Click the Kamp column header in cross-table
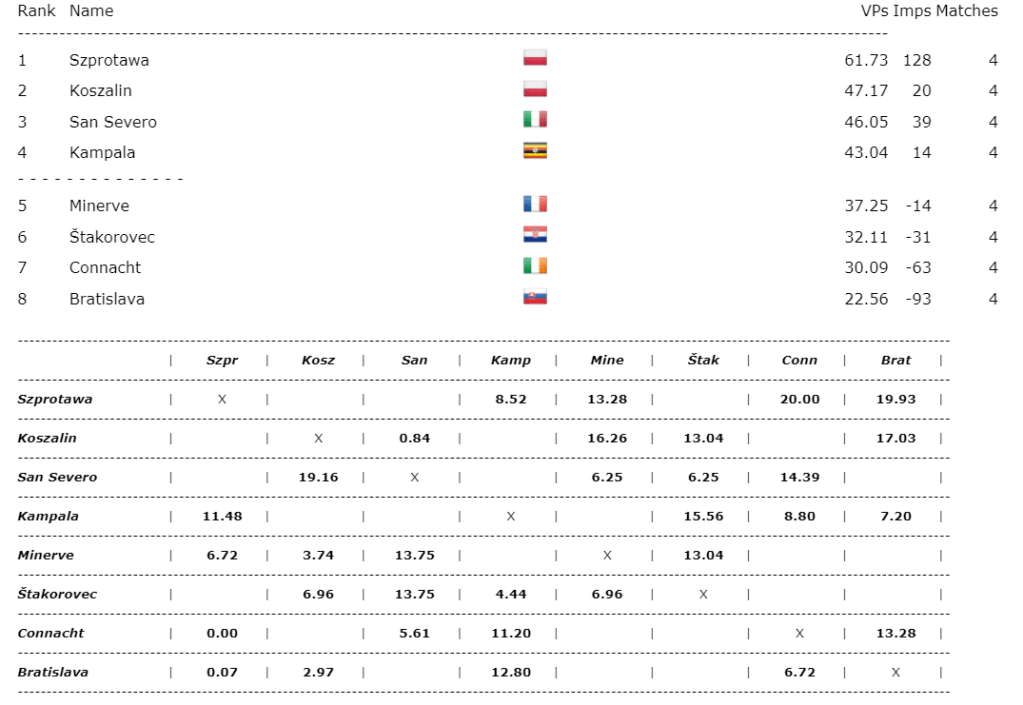The height and width of the screenshot is (705, 1023). (x=510, y=360)
